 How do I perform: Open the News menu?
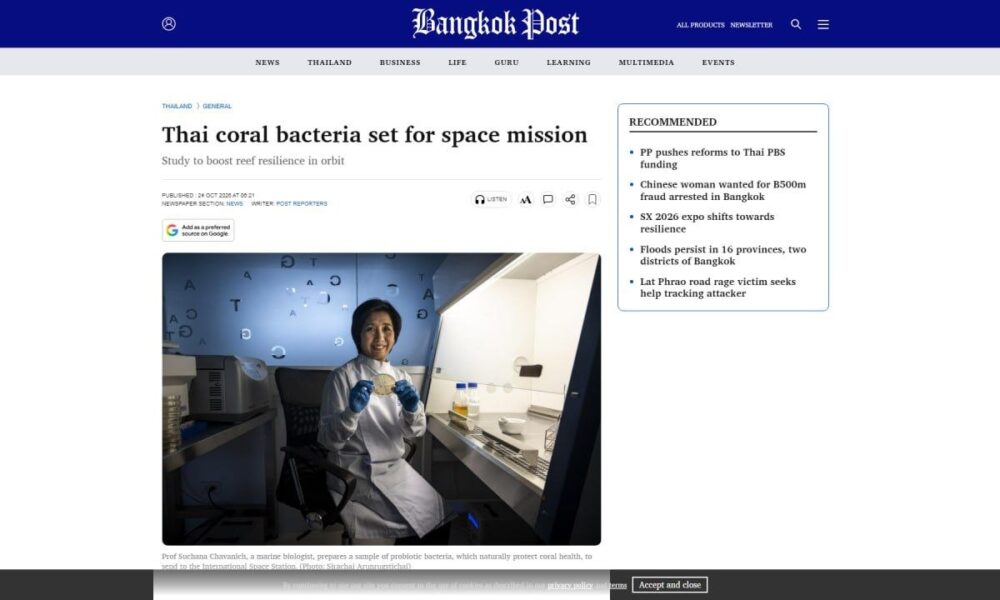click(x=267, y=62)
